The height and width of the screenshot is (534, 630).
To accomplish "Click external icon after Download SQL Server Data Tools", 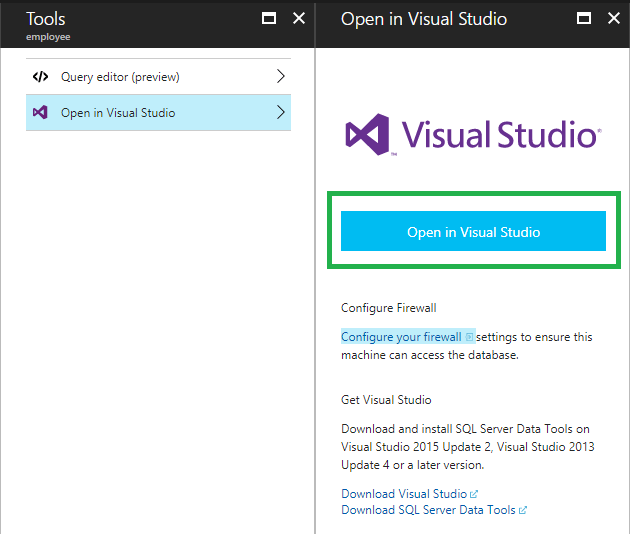I will 523,510.
